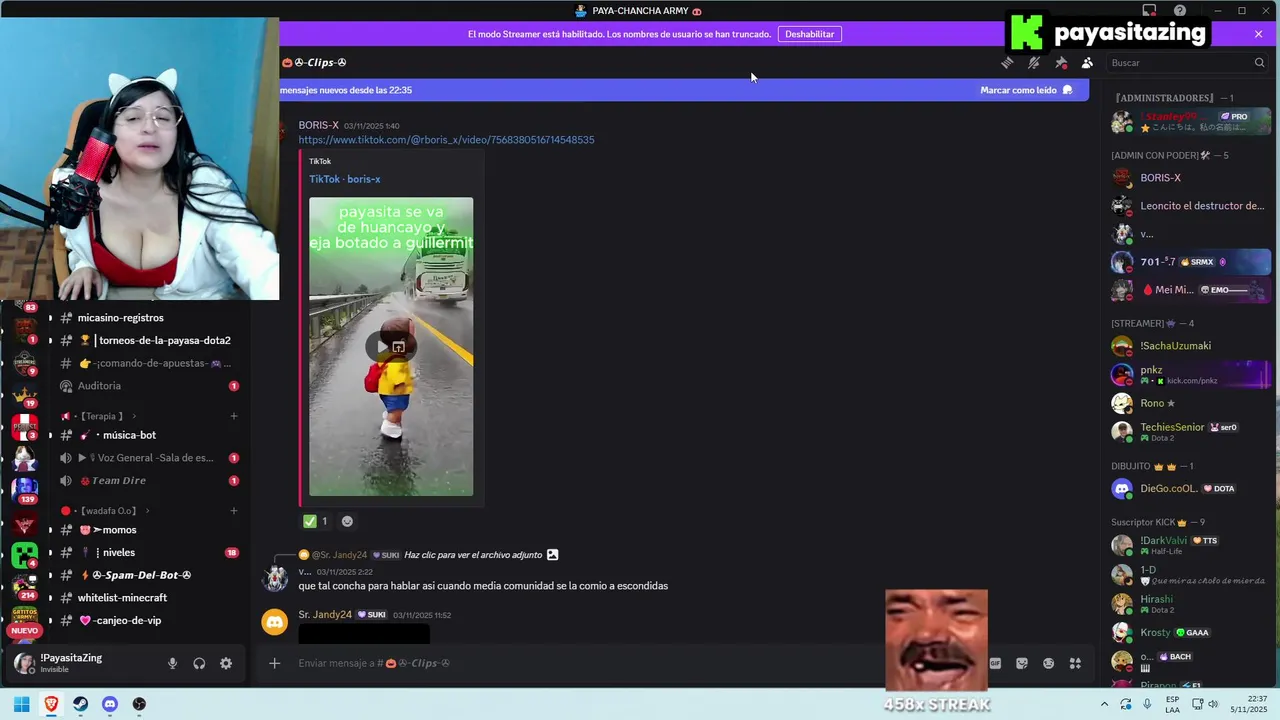Open BORIS-X message author name

pos(318,125)
